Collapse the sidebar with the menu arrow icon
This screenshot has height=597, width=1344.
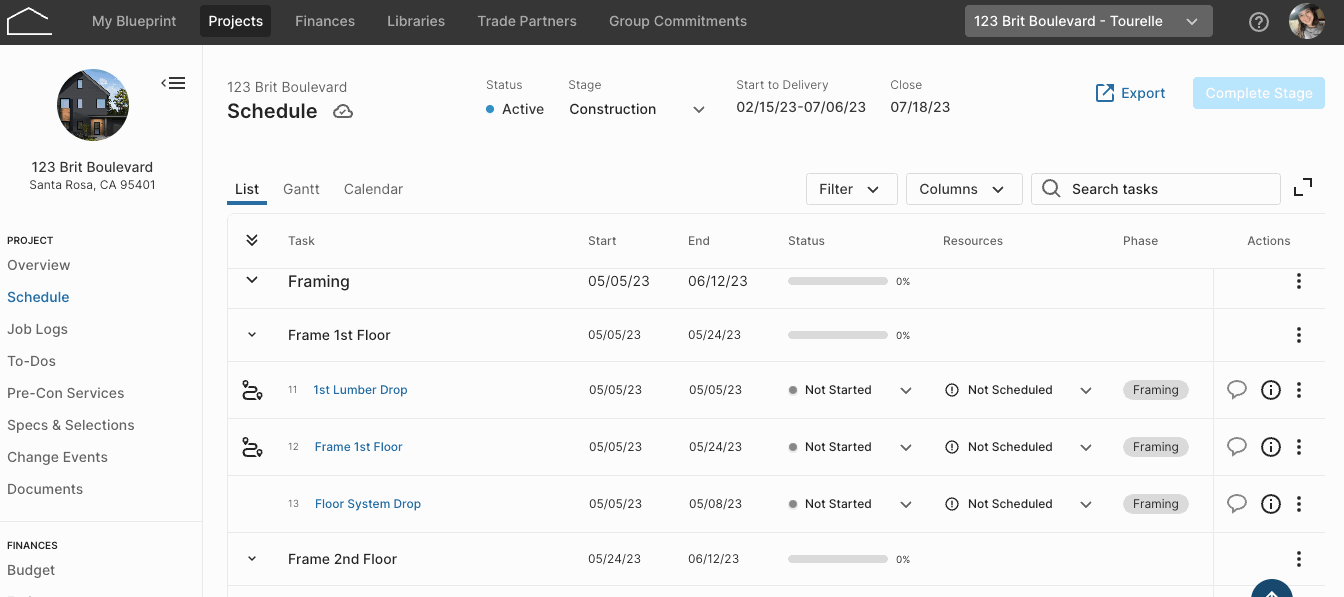(x=174, y=83)
